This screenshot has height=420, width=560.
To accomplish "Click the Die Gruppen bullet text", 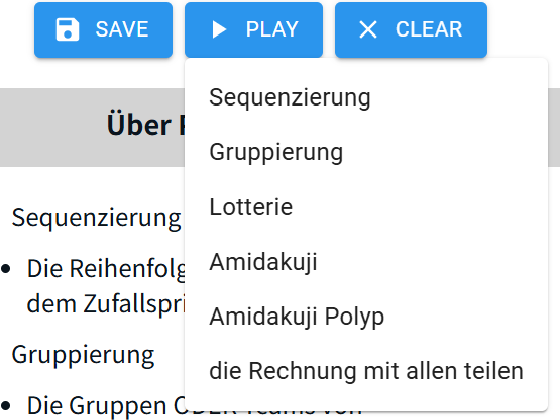I will pyautogui.click(x=96, y=405).
